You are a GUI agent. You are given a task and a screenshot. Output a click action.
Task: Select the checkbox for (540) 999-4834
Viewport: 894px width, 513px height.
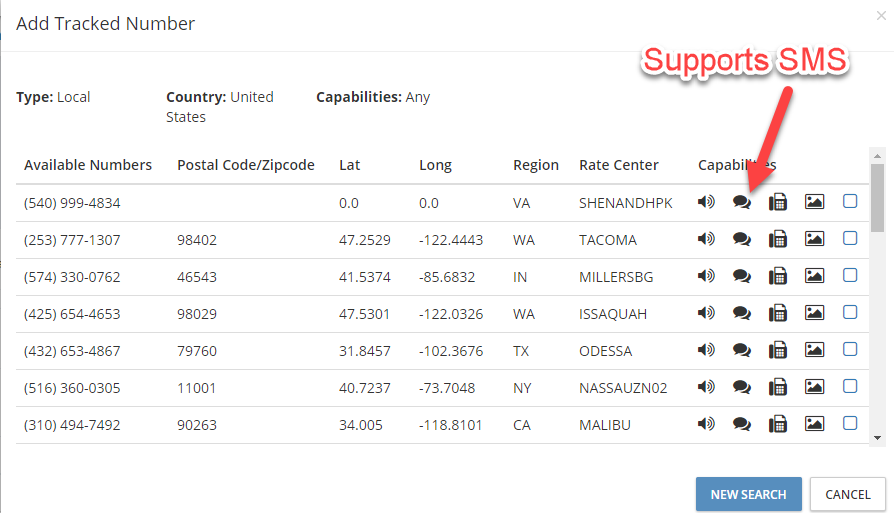tap(850, 201)
